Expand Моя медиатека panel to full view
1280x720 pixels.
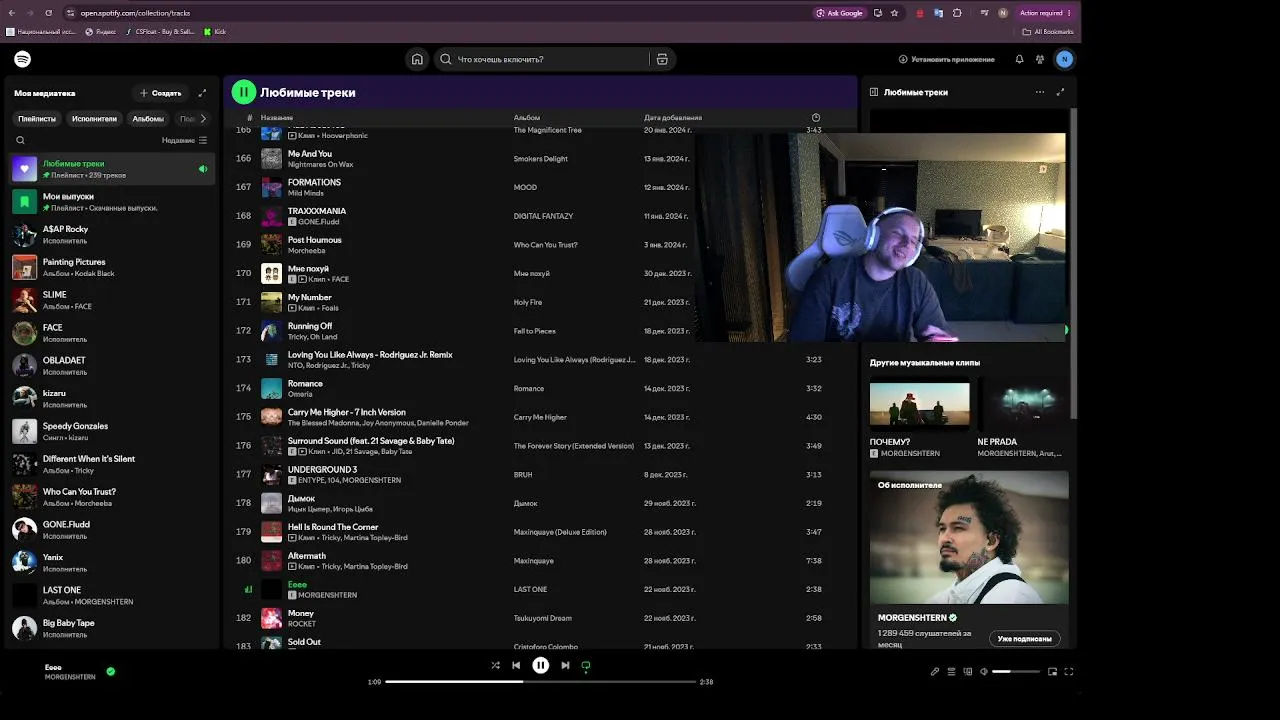coord(202,93)
